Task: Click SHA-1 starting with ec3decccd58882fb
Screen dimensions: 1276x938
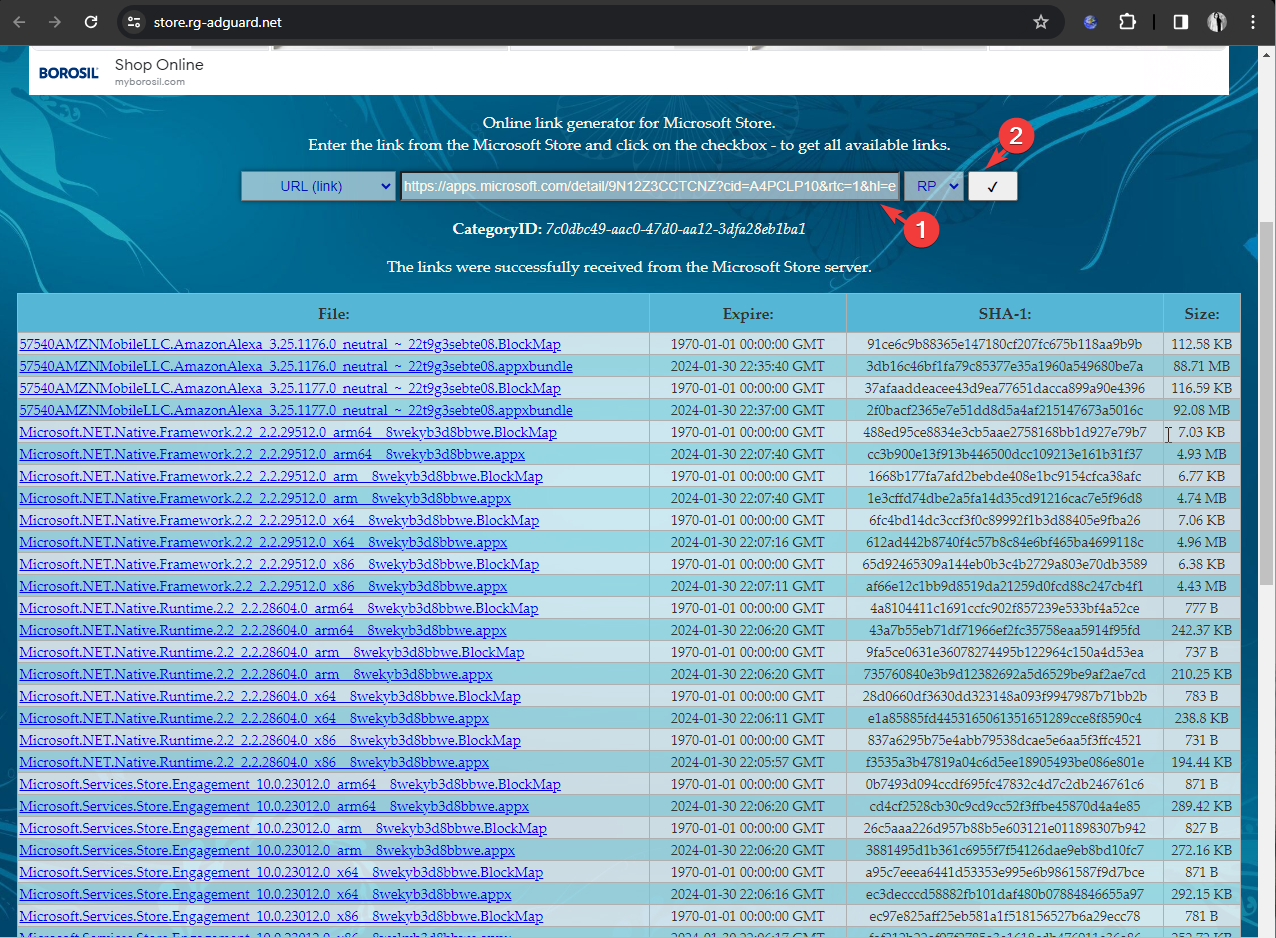Action: [x=1005, y=894]
